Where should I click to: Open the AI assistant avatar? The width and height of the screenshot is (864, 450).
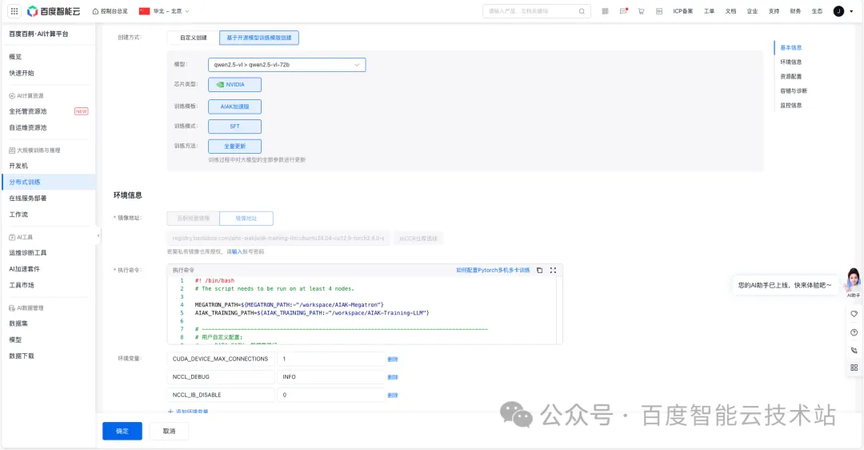(x=853, y=280)
